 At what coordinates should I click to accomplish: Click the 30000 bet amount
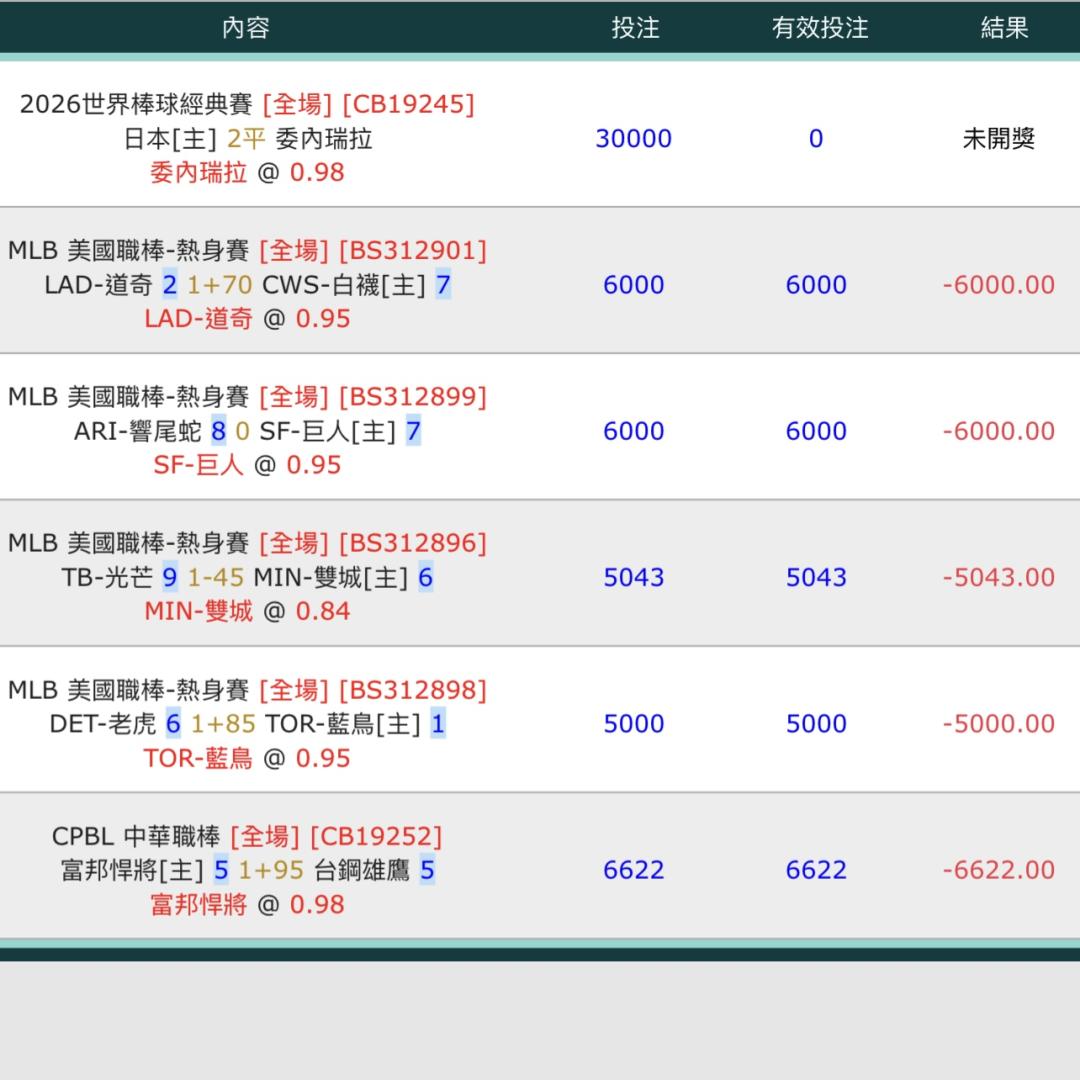tap(633, 139)
